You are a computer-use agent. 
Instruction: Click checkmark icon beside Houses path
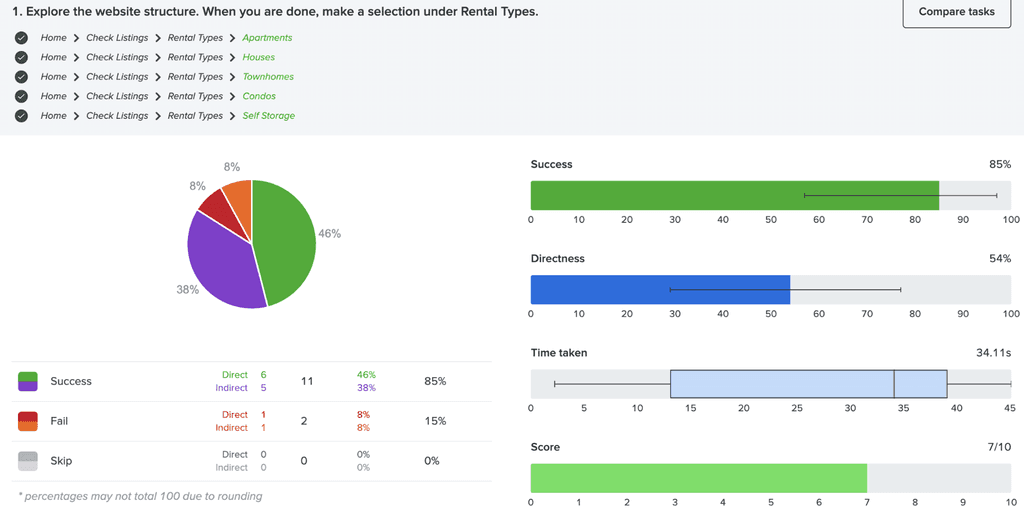pos(22,57)
